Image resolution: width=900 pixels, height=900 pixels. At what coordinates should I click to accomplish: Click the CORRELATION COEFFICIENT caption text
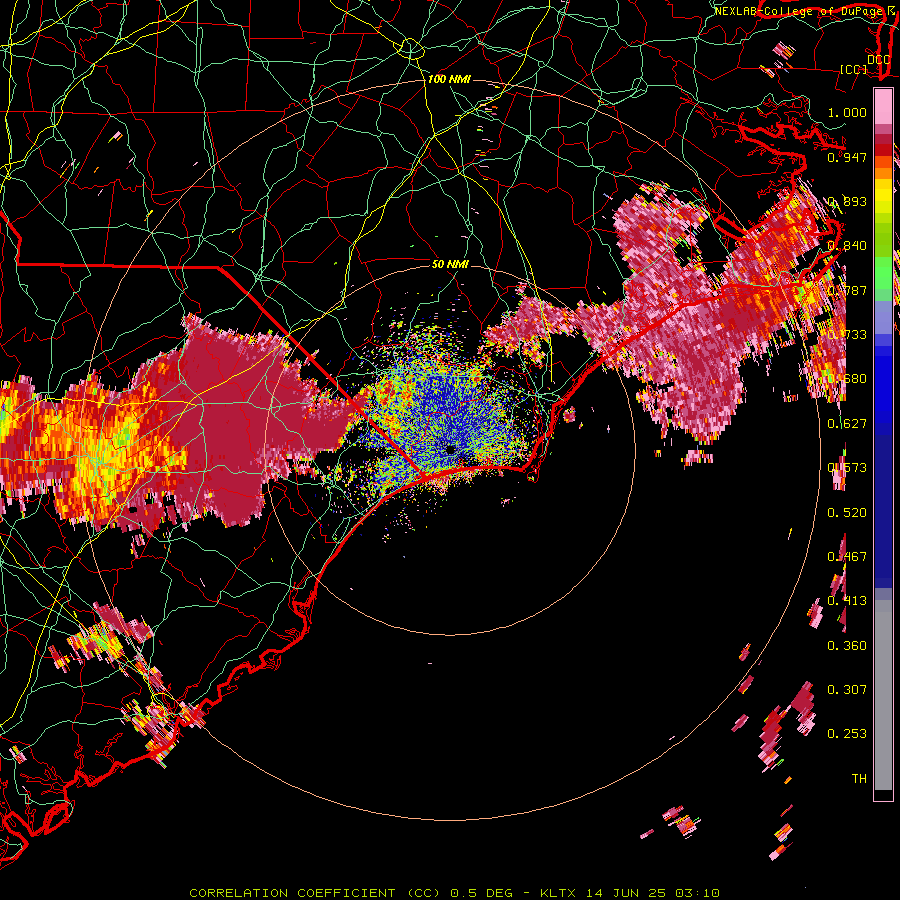292,893
